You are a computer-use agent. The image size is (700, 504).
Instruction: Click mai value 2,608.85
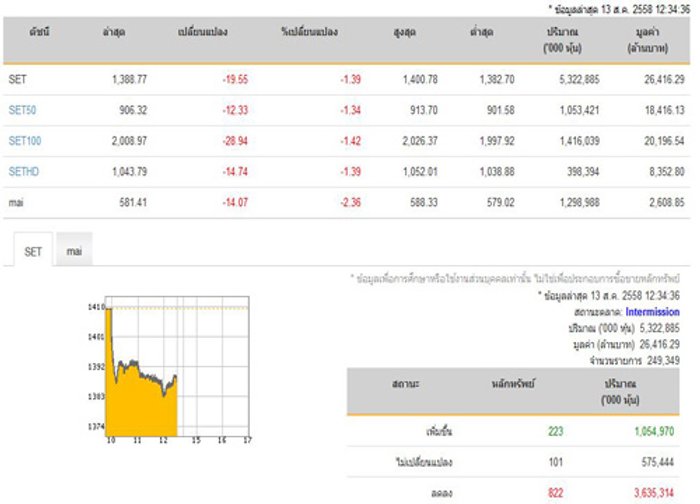pos(667,202)
